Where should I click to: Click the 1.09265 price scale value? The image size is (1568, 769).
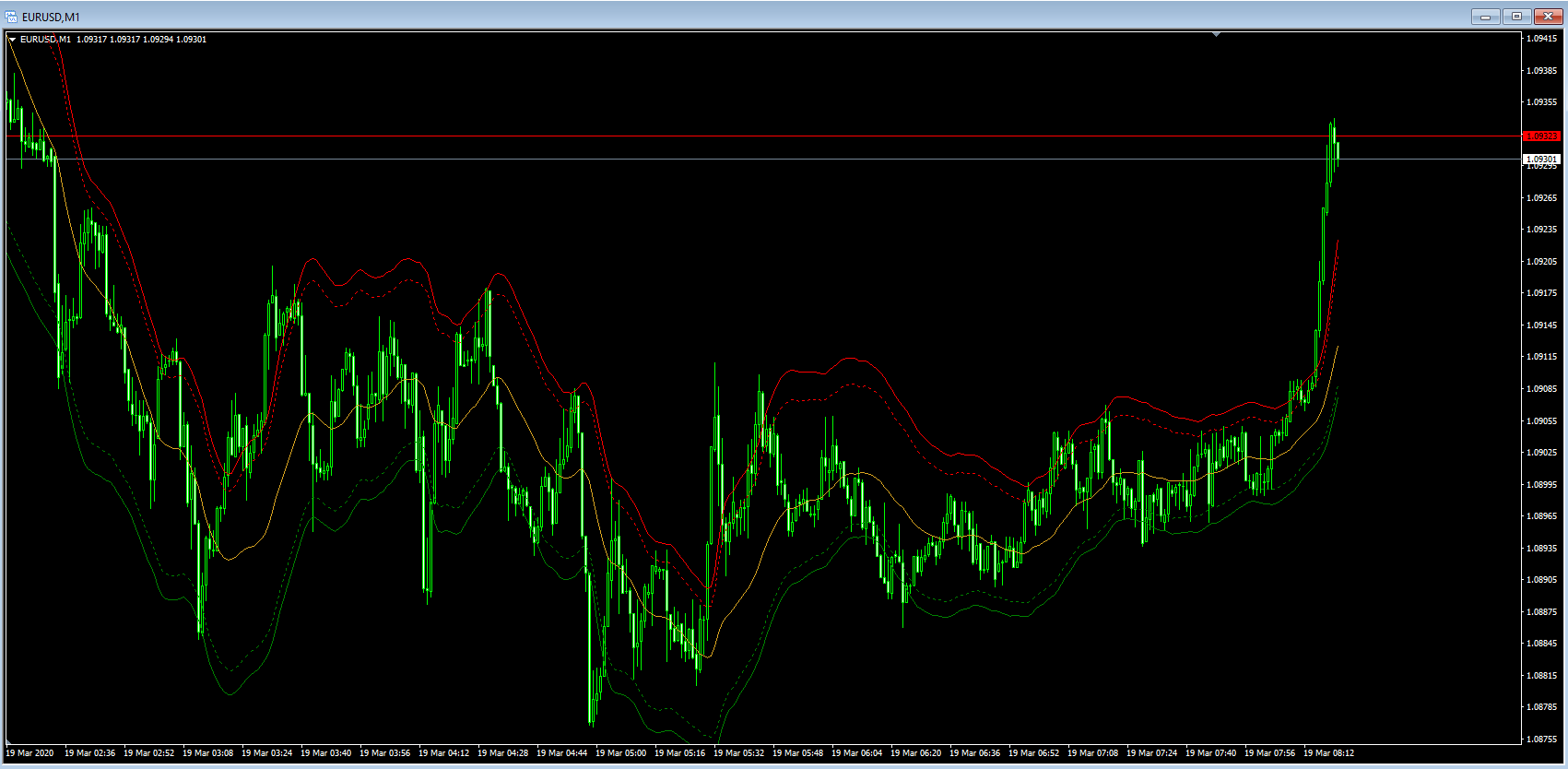1542,197
